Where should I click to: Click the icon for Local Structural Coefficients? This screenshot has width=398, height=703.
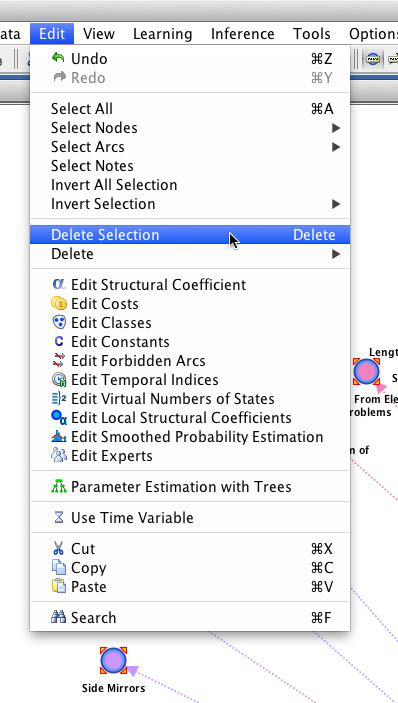(59, 418)
